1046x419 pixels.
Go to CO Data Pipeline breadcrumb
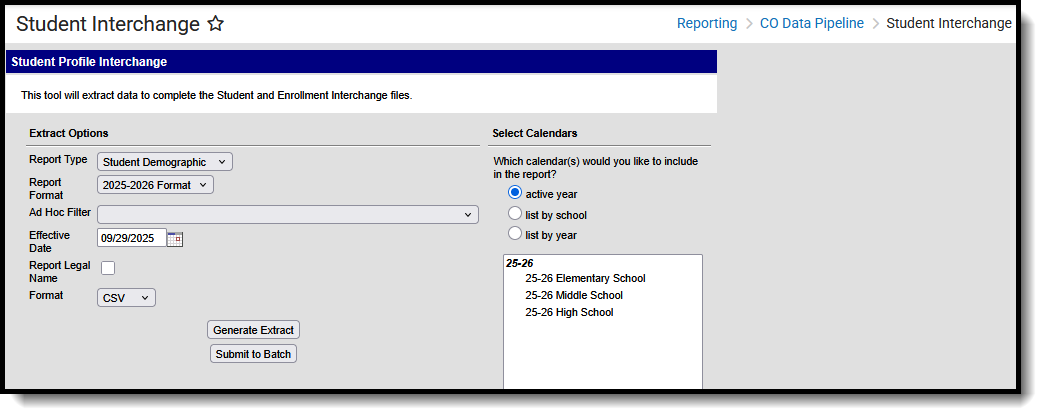tap(811, 23)
